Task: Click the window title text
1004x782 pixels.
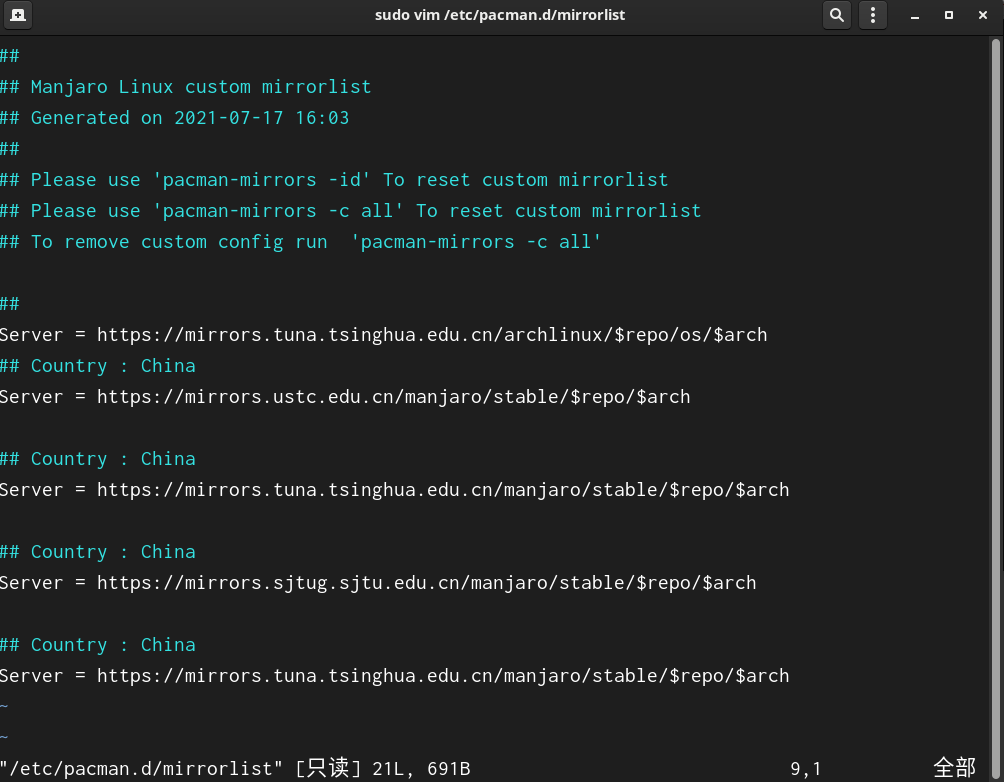Action: [499, 15]
